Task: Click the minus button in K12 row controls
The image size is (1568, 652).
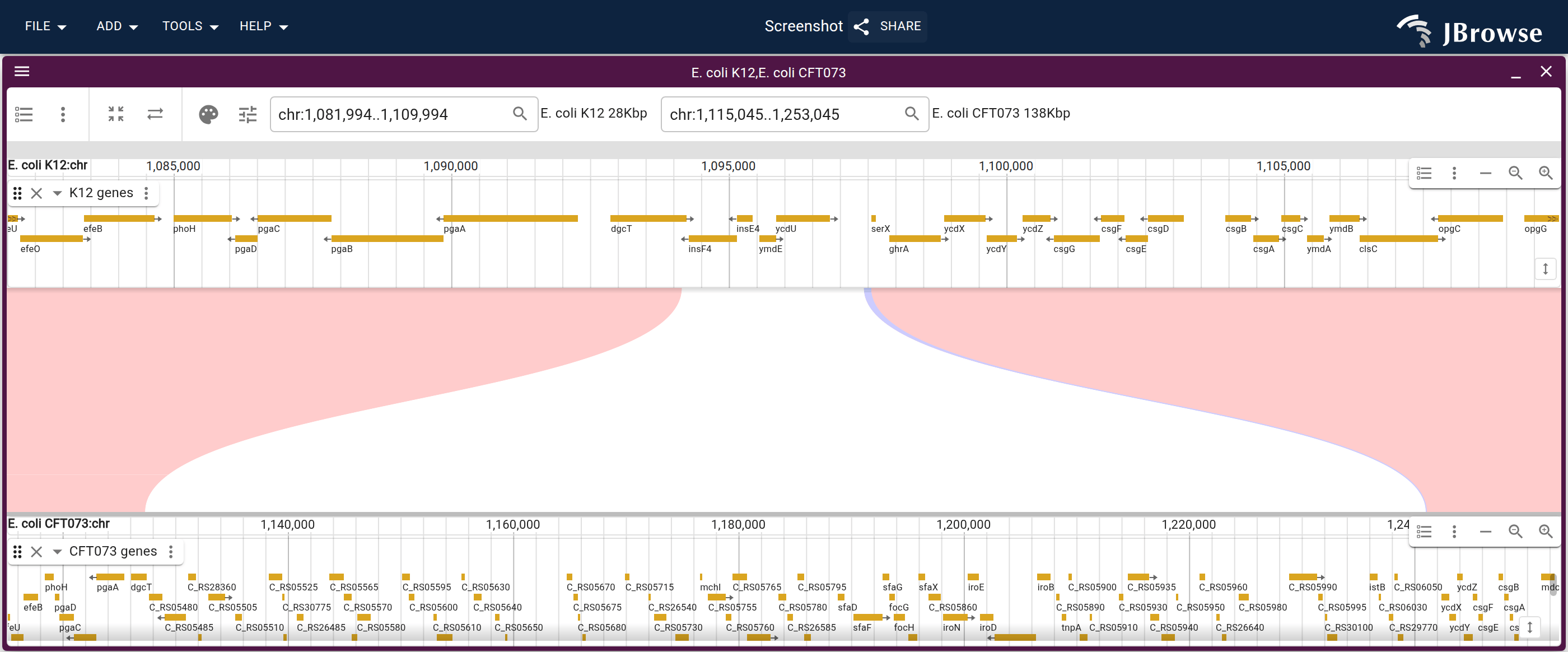Action: (1485, 174)
